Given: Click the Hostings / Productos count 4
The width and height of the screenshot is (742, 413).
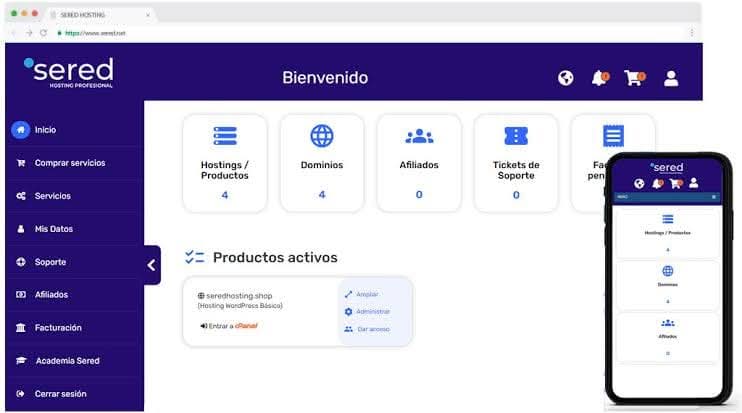Looking at the screenshot, I should 225,195.
